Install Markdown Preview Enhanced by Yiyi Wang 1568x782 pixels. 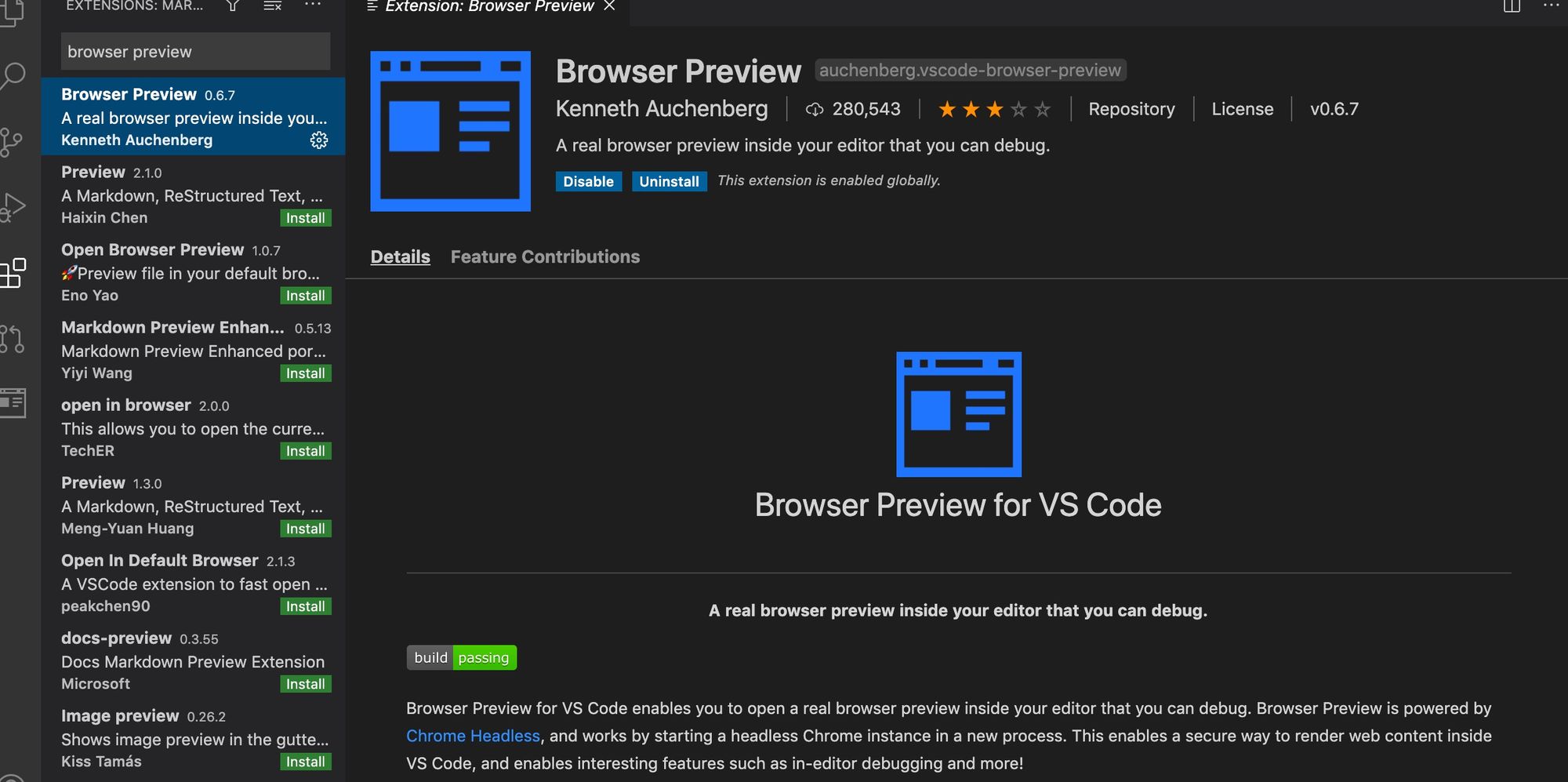pos(306,373)
